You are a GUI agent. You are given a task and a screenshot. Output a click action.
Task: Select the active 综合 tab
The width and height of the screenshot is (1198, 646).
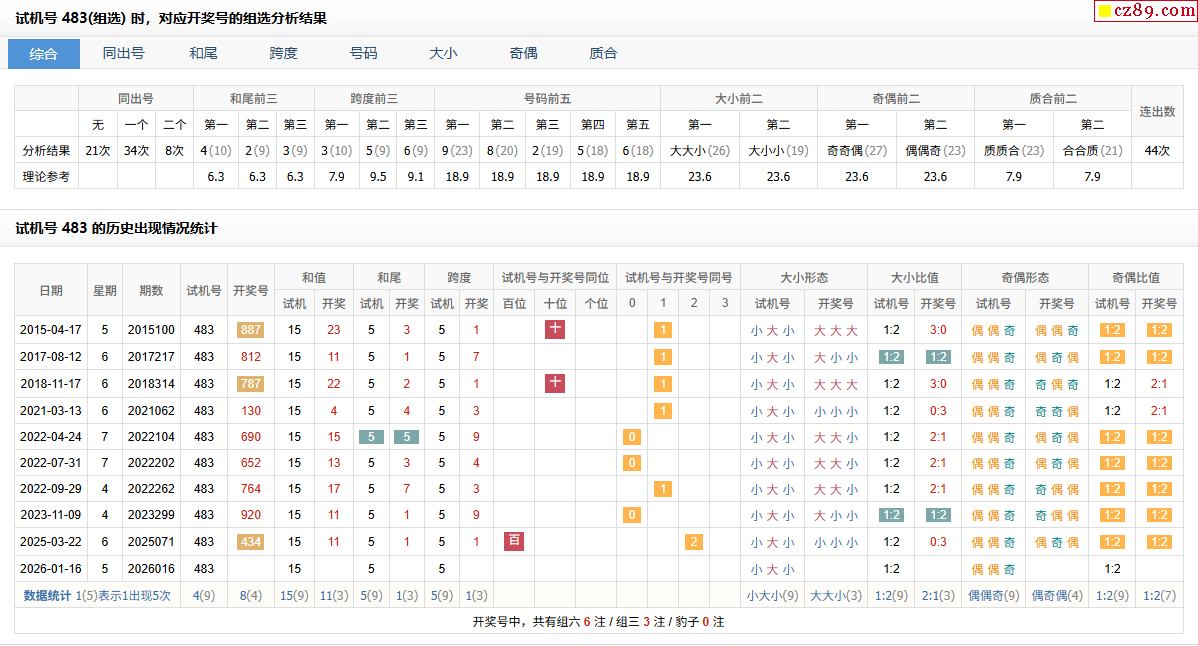coord(44,54)
